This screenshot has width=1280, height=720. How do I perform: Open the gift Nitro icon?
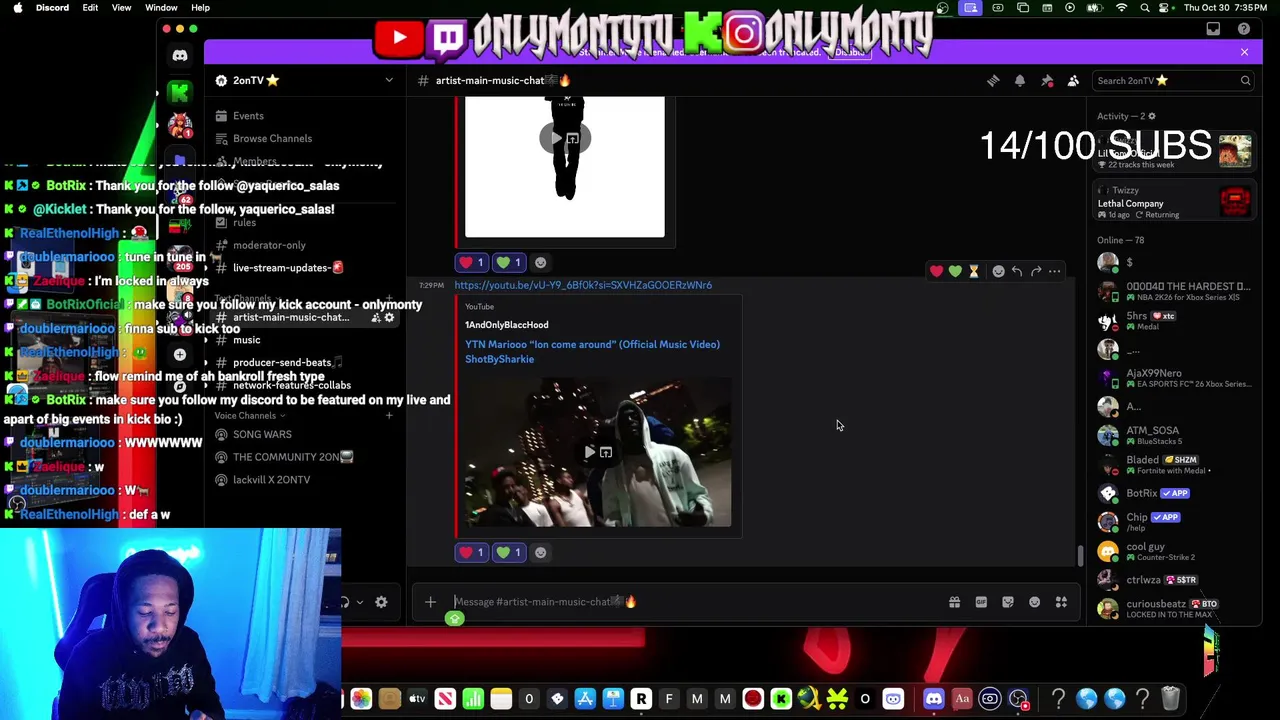tap(954, 602)
